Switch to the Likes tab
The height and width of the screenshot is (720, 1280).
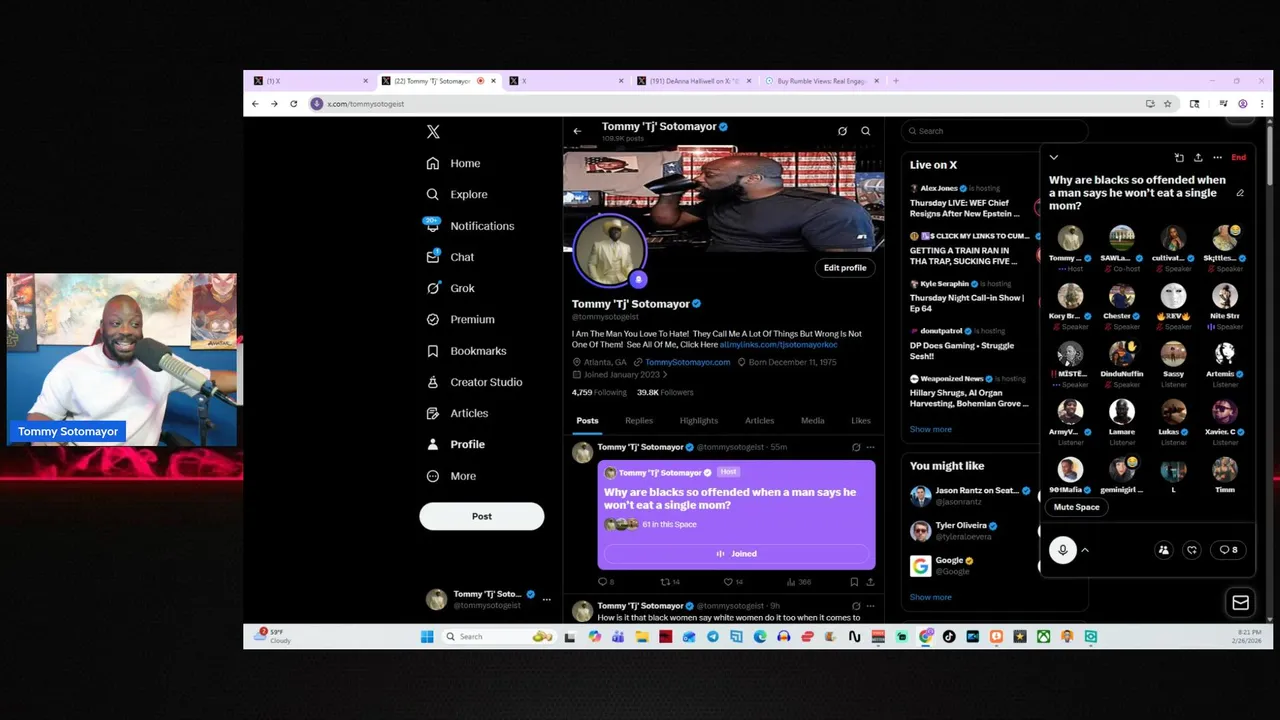click(x=861, y=421)
